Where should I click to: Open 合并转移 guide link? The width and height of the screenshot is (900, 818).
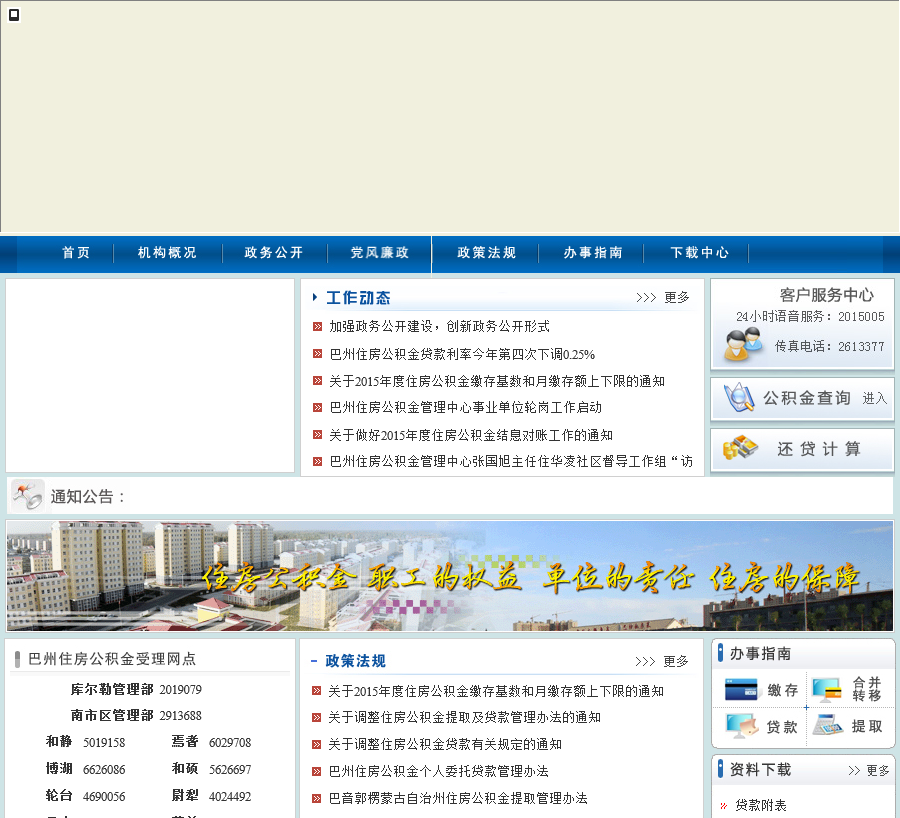tap(867, 689)
